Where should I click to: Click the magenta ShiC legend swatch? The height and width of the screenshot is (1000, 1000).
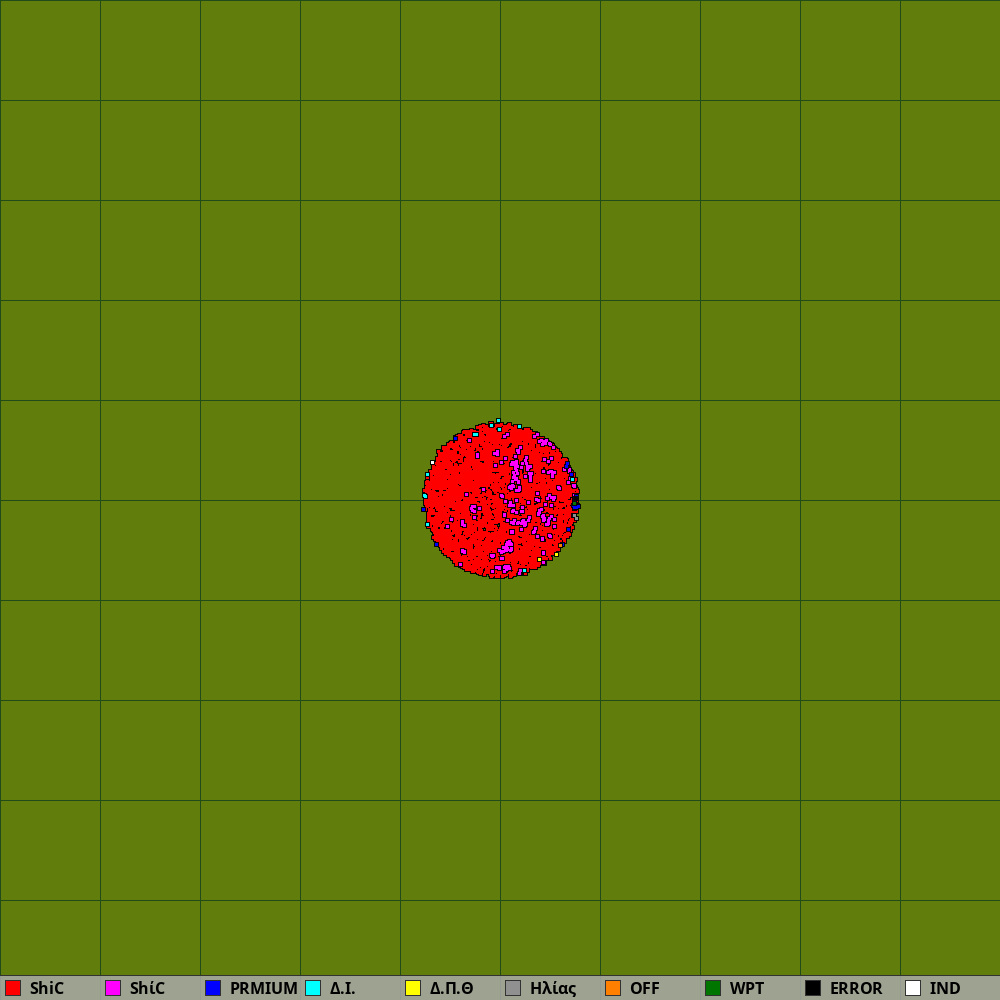coord(113,988)
